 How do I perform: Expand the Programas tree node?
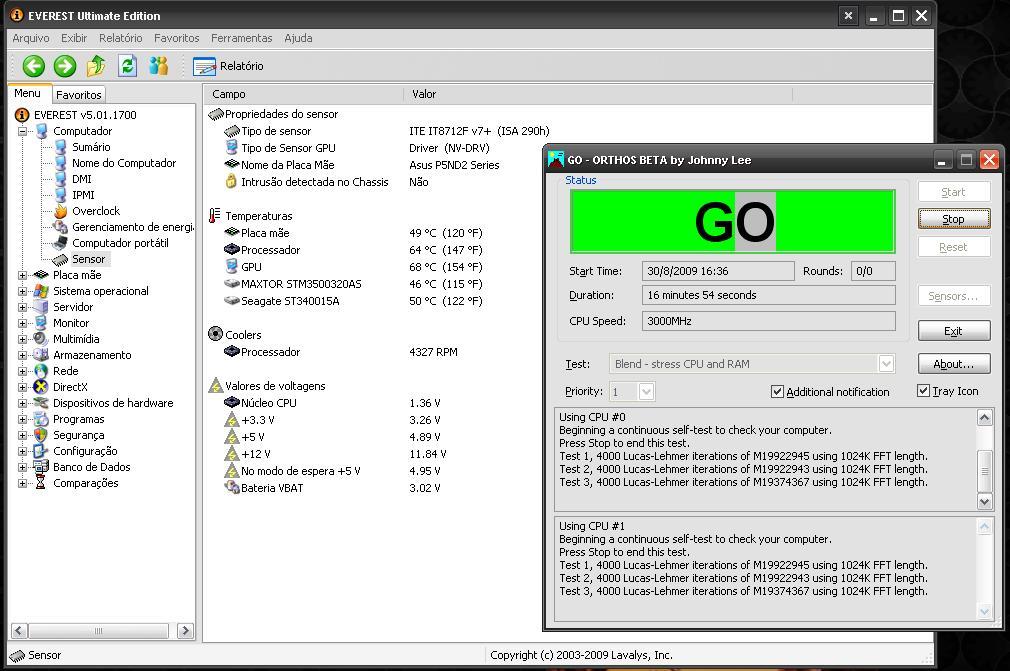click(23, 419)
